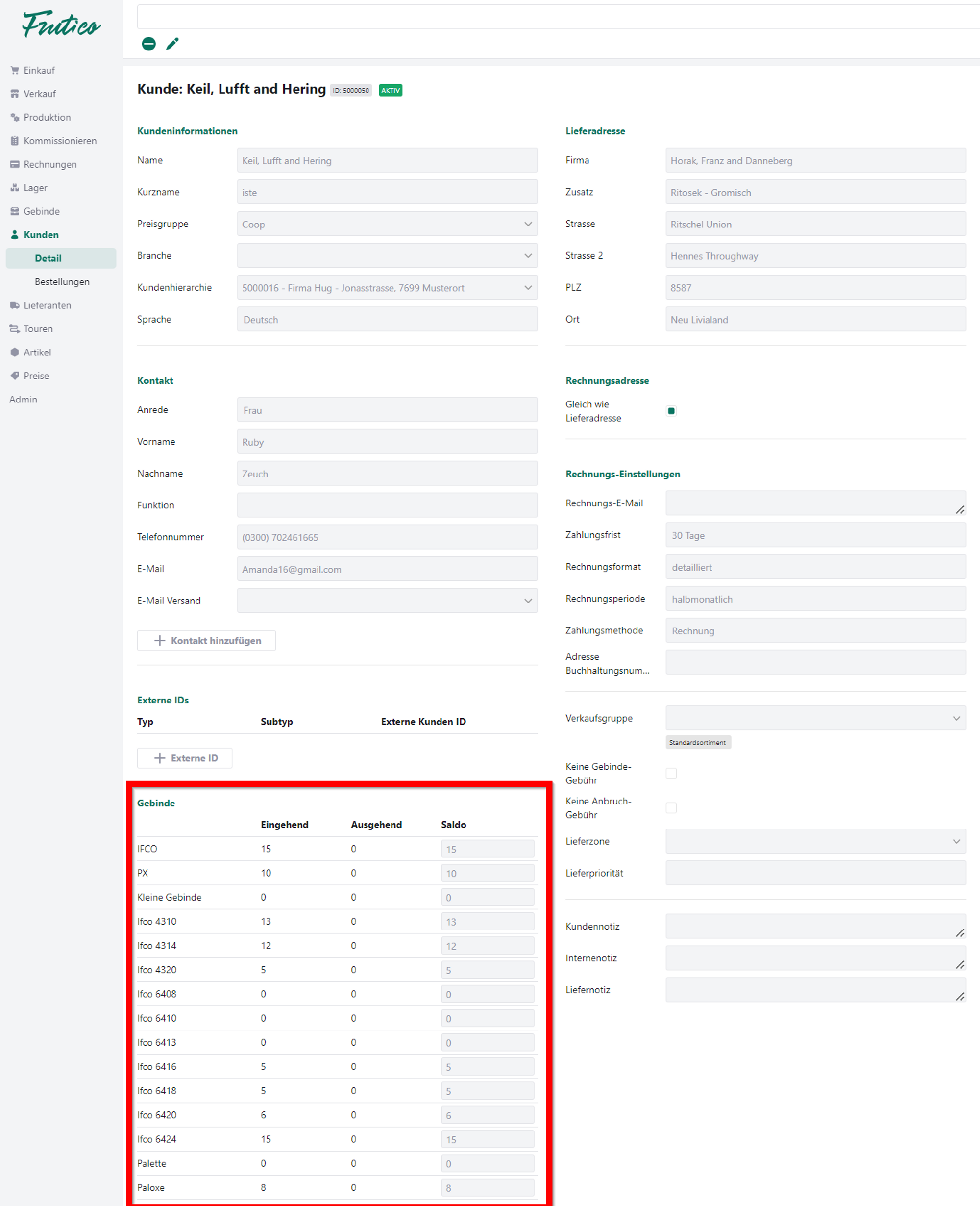The height and width of the screenshot is (1206, 980).
Task: Open Bestellungen submenu item
Action: 62,281
